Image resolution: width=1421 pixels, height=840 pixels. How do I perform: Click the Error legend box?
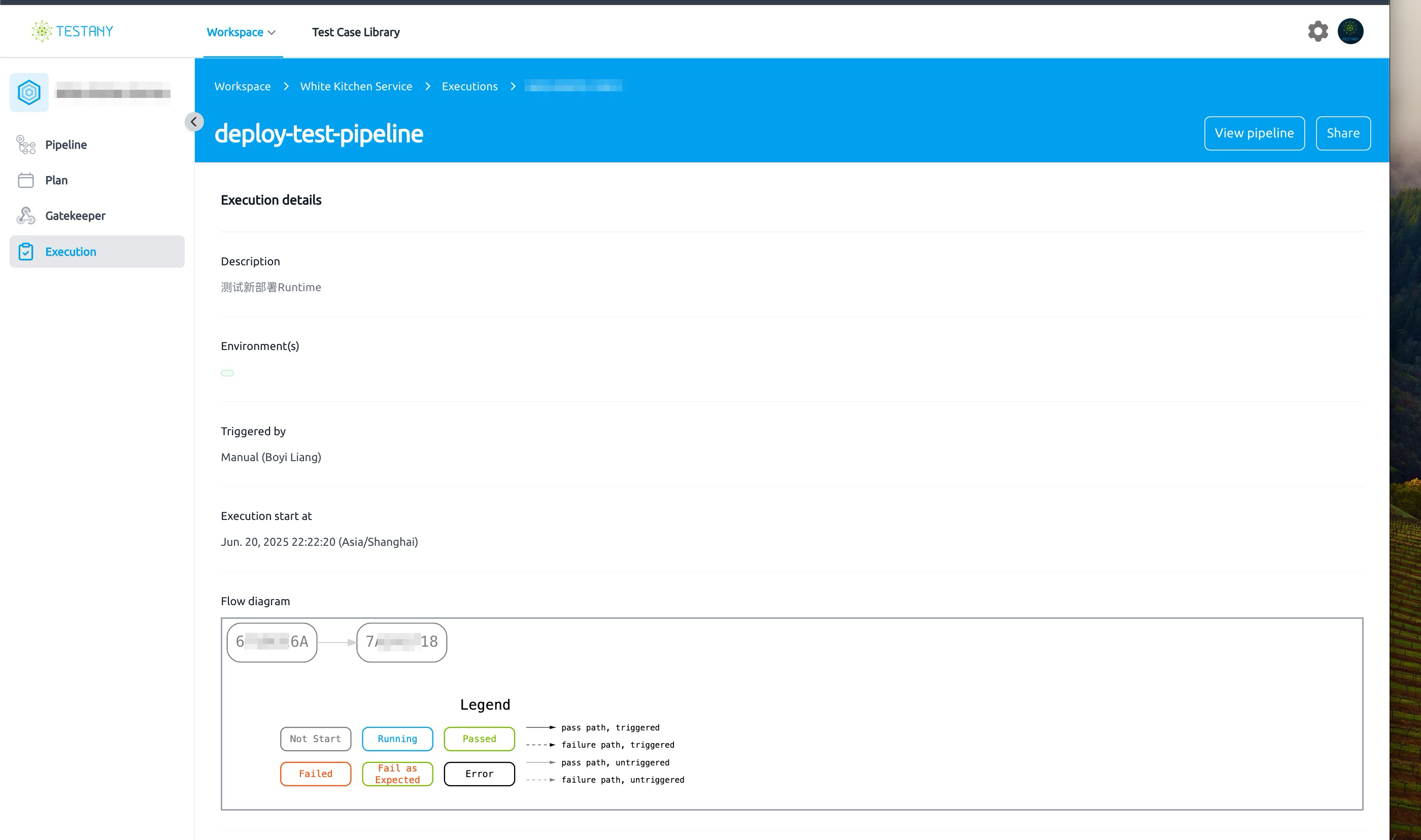pyautogui.click(x=480, y=775)
